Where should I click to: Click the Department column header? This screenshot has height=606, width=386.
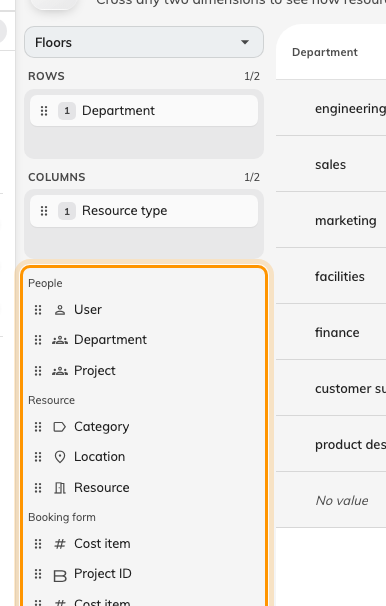pyautogui.click(x=325, y=52)
